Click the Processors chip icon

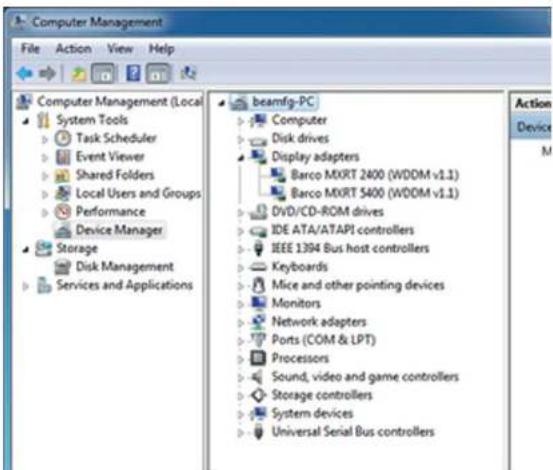[x=258, y=358]
